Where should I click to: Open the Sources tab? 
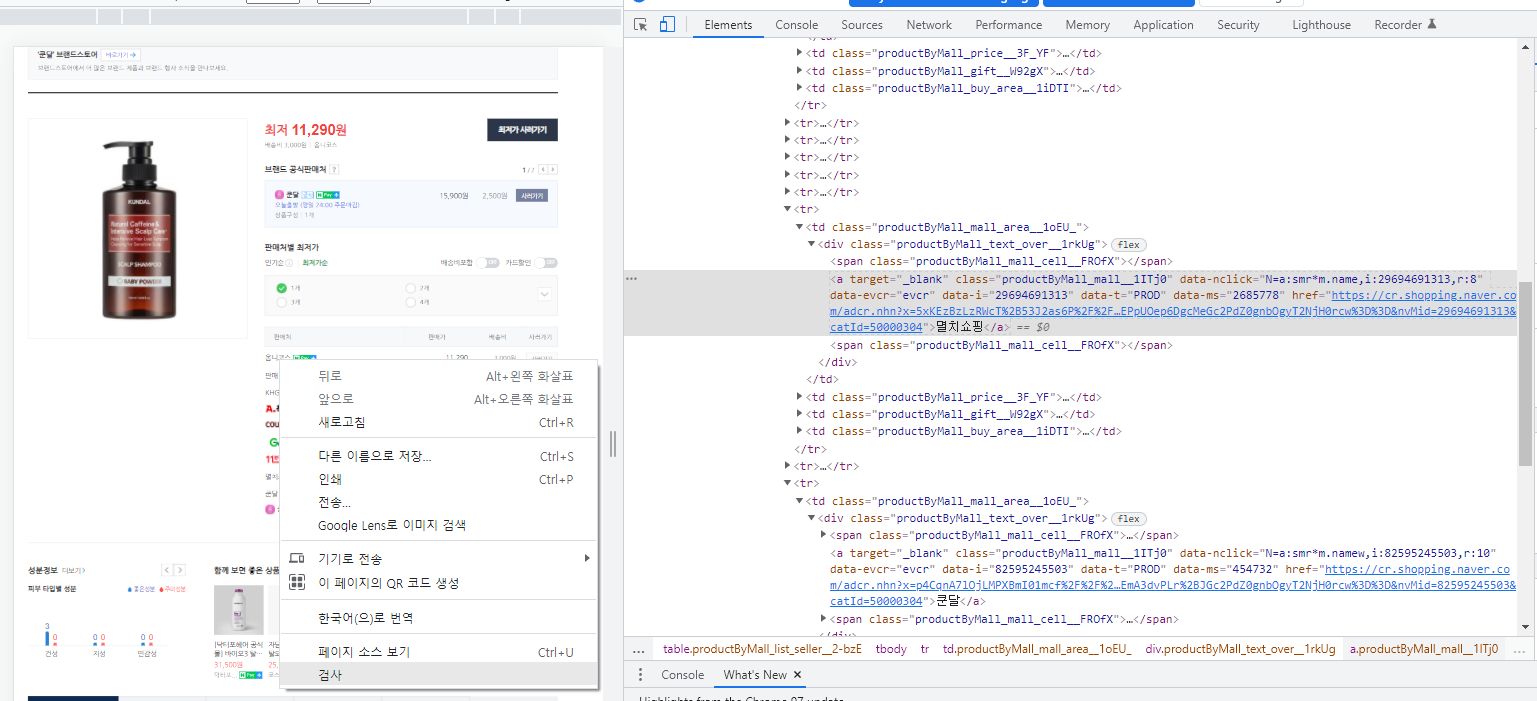coord(862,25)
